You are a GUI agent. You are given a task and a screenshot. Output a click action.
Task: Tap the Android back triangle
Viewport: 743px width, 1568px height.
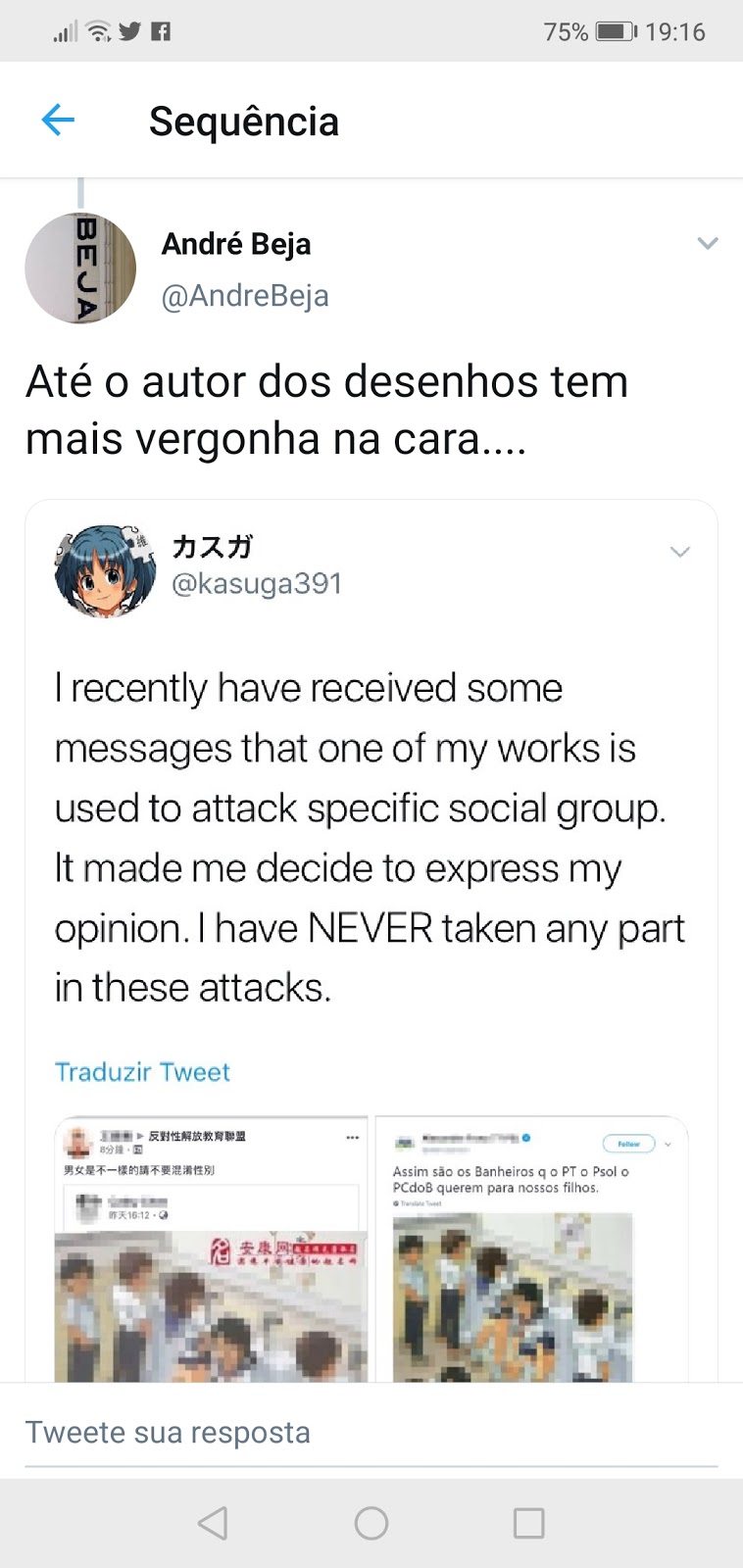pos(213,1523)
